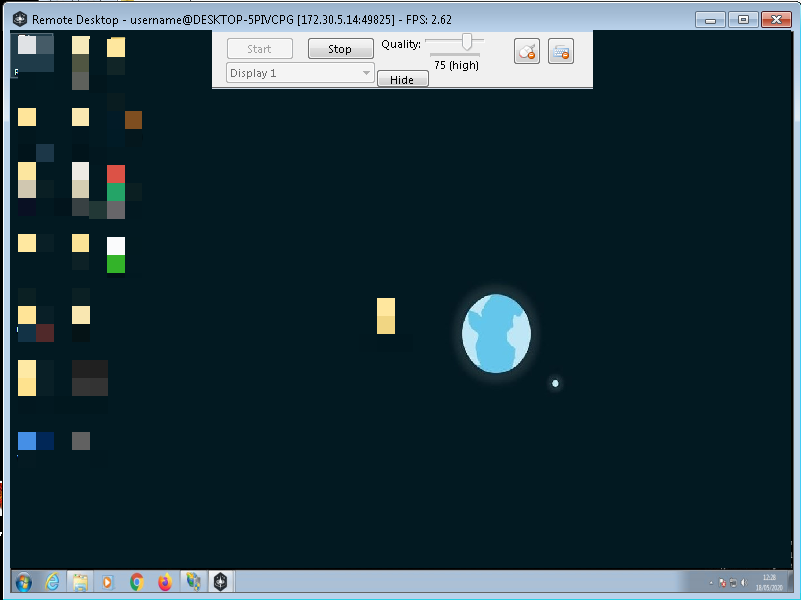Click the remote taskbar clock
Screen dimensions: 802x600
pos(769,582)
